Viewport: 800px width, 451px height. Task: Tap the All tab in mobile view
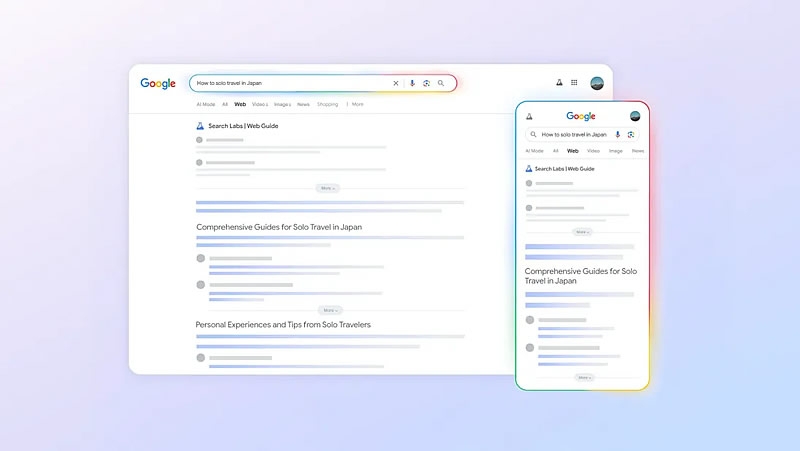tap(556, 151)
